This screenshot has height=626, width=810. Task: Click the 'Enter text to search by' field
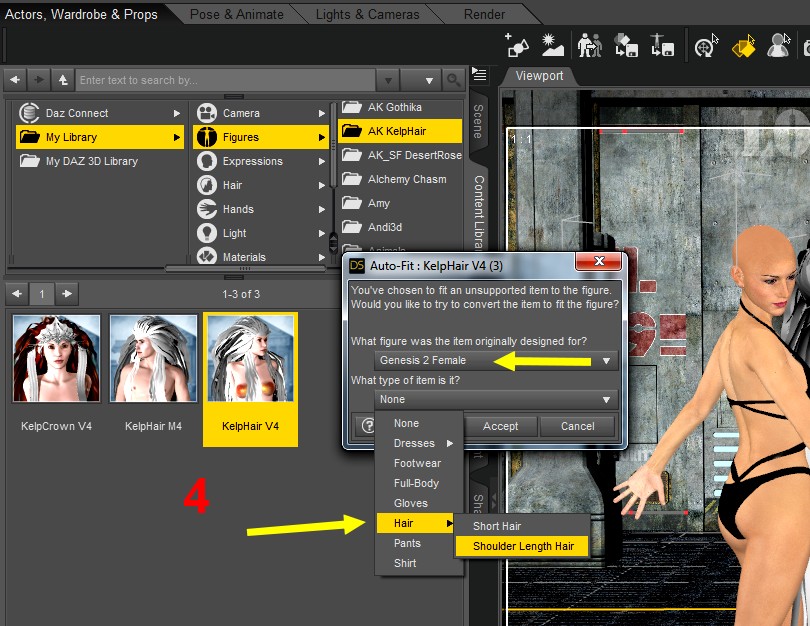pos(226,81)
